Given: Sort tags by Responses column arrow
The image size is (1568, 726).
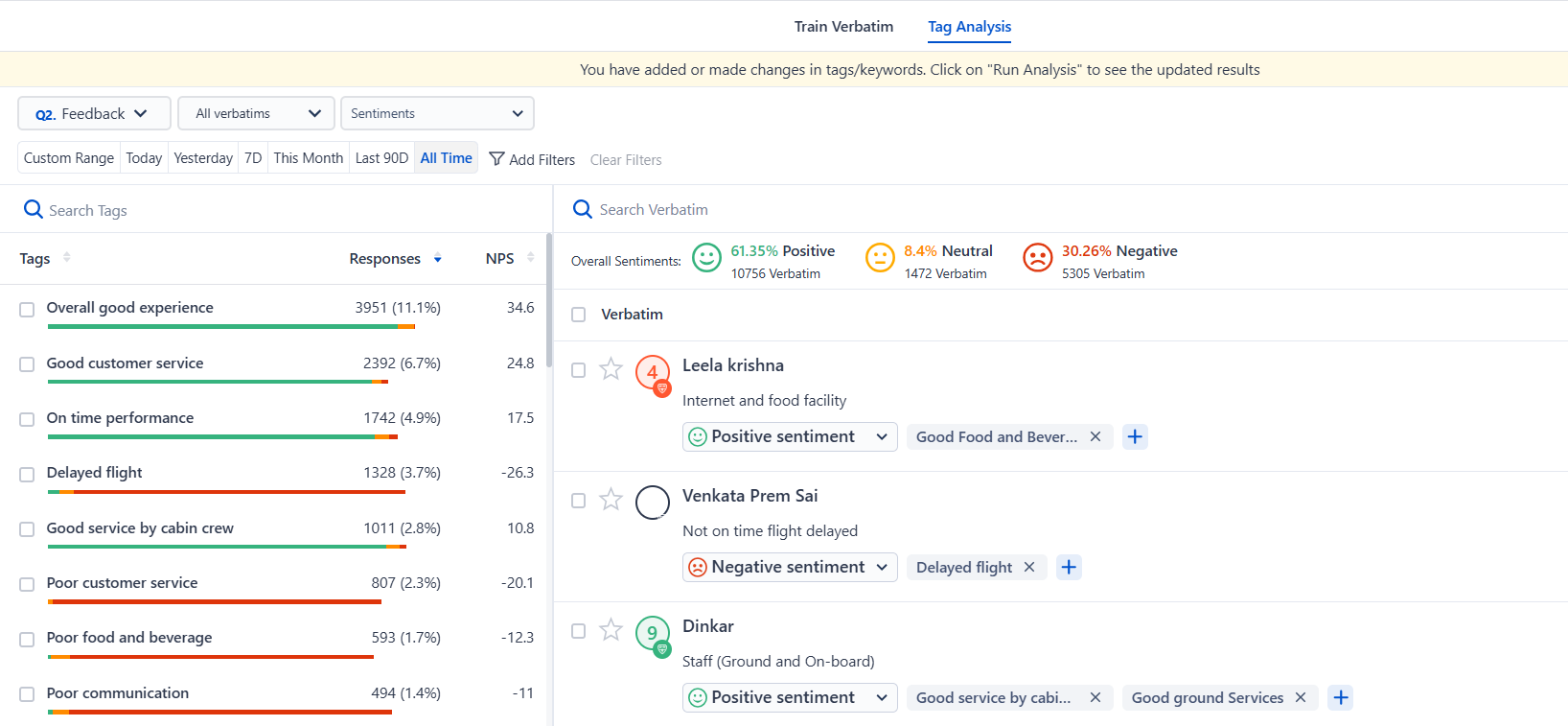Looking at the screenshot, I should (438, 259).
